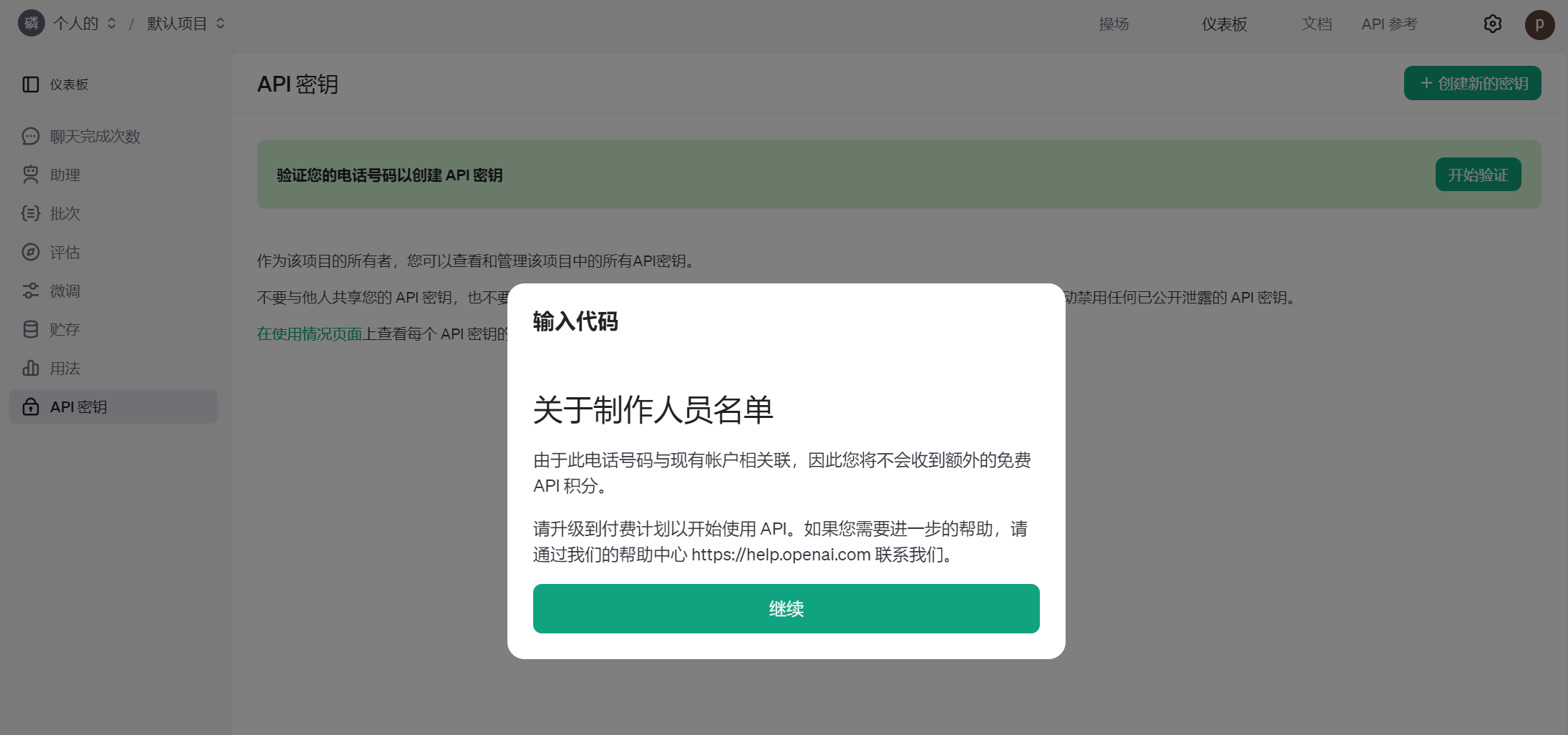This screenshot has height=735, width=1568.
Task: Open the 文档 docs tab
Action: (1317, 24)
